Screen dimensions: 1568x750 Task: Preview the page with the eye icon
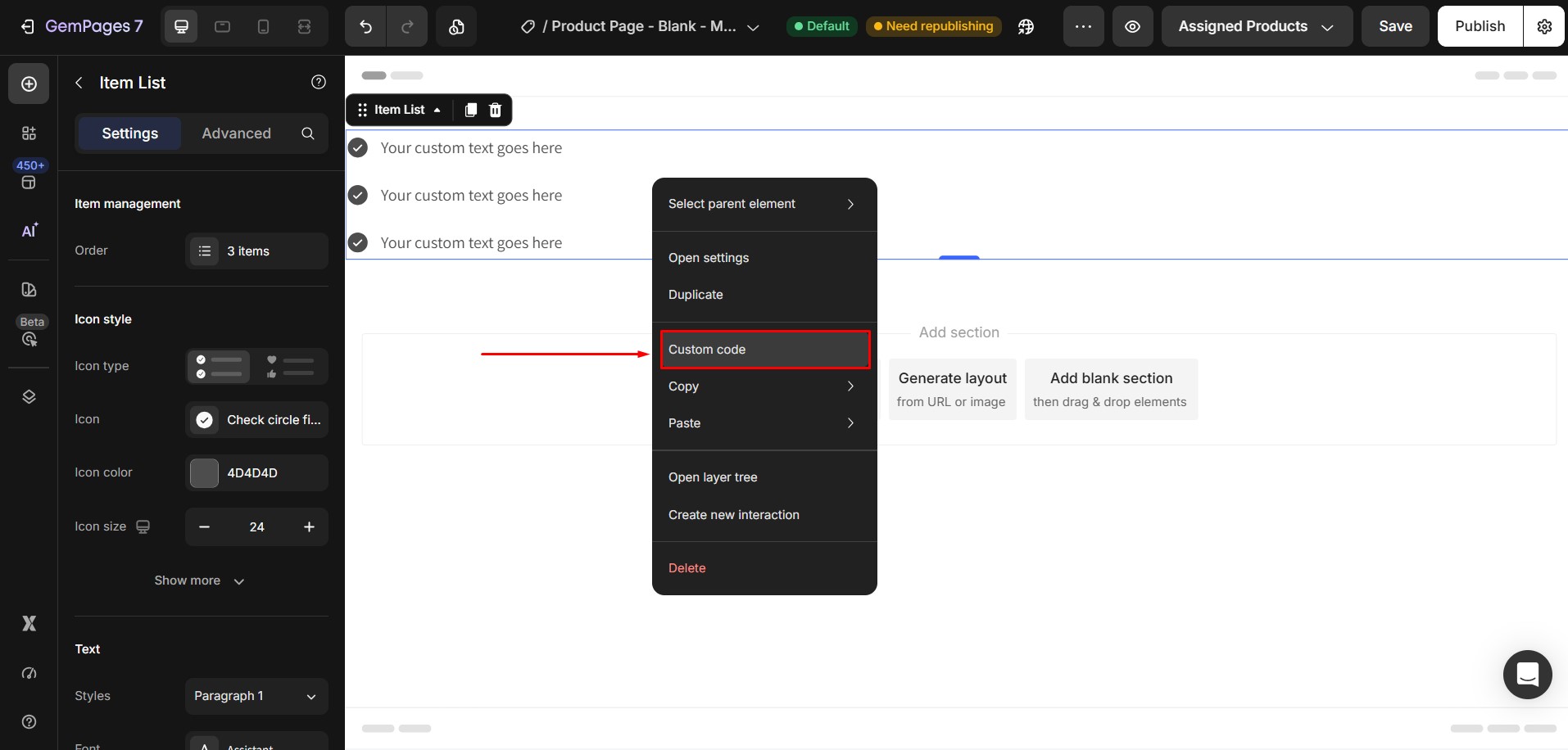[x=1132, y=26]
